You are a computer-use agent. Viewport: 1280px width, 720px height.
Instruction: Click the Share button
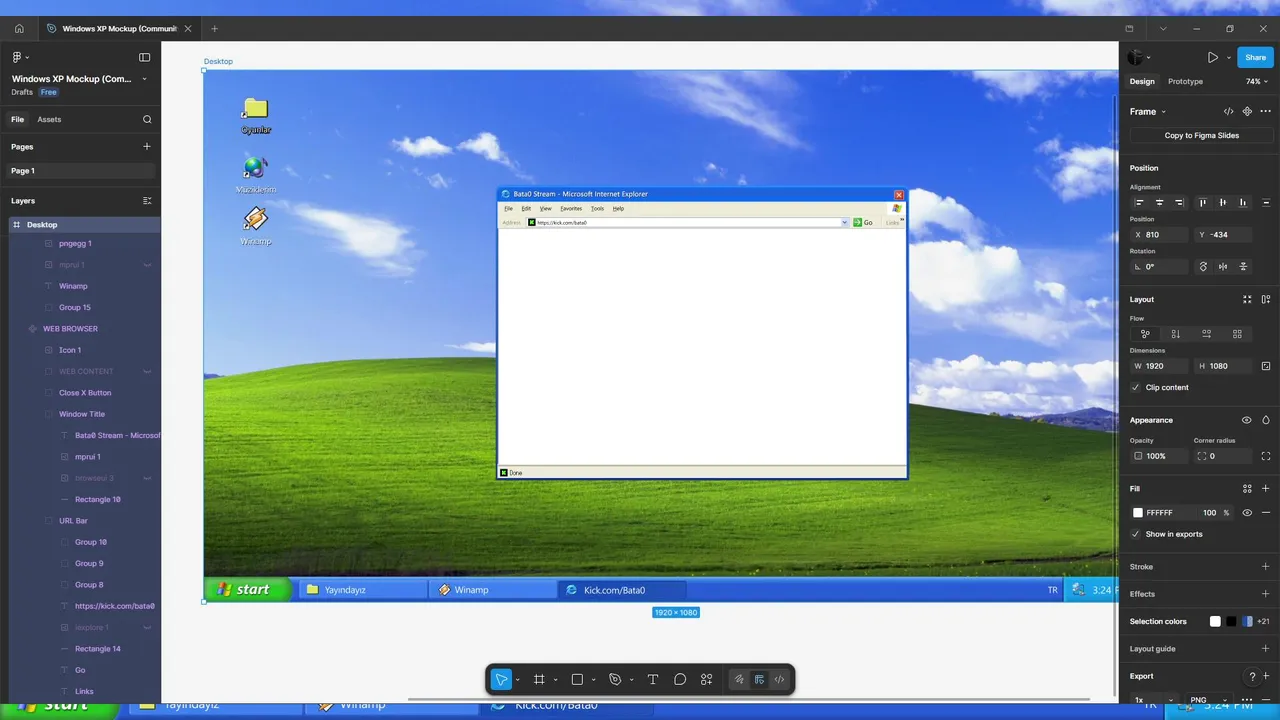pyautogui.click(x=1255, y=58)
